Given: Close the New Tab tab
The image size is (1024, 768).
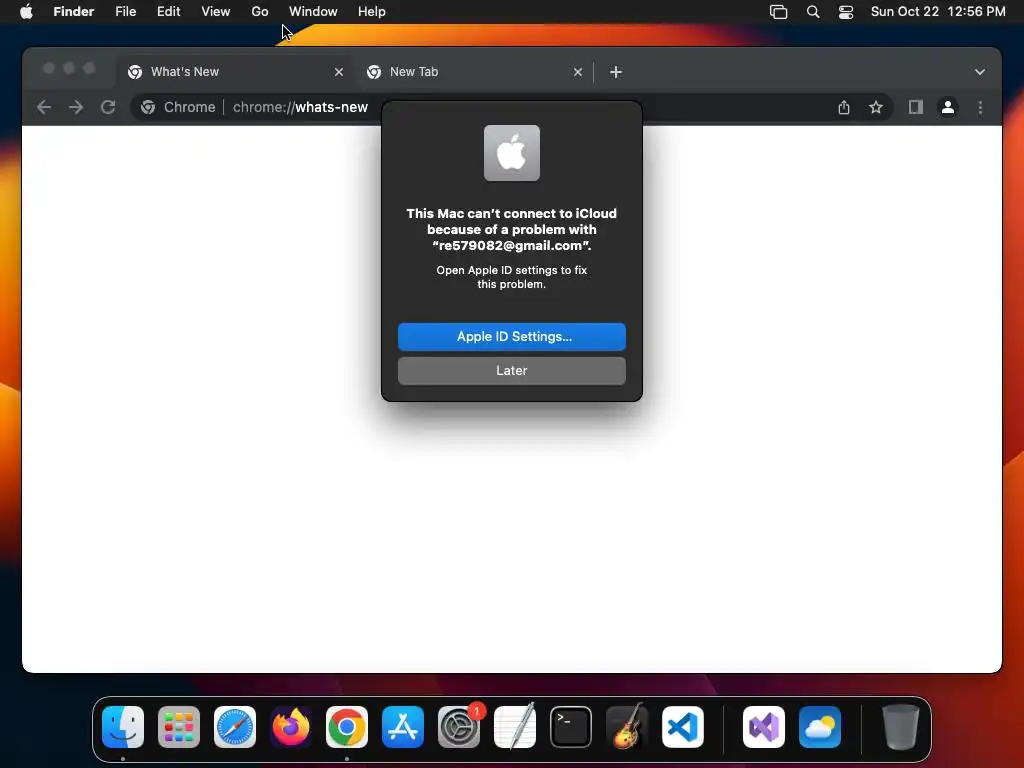Looking at the screenshot, I should click(577, 72).
